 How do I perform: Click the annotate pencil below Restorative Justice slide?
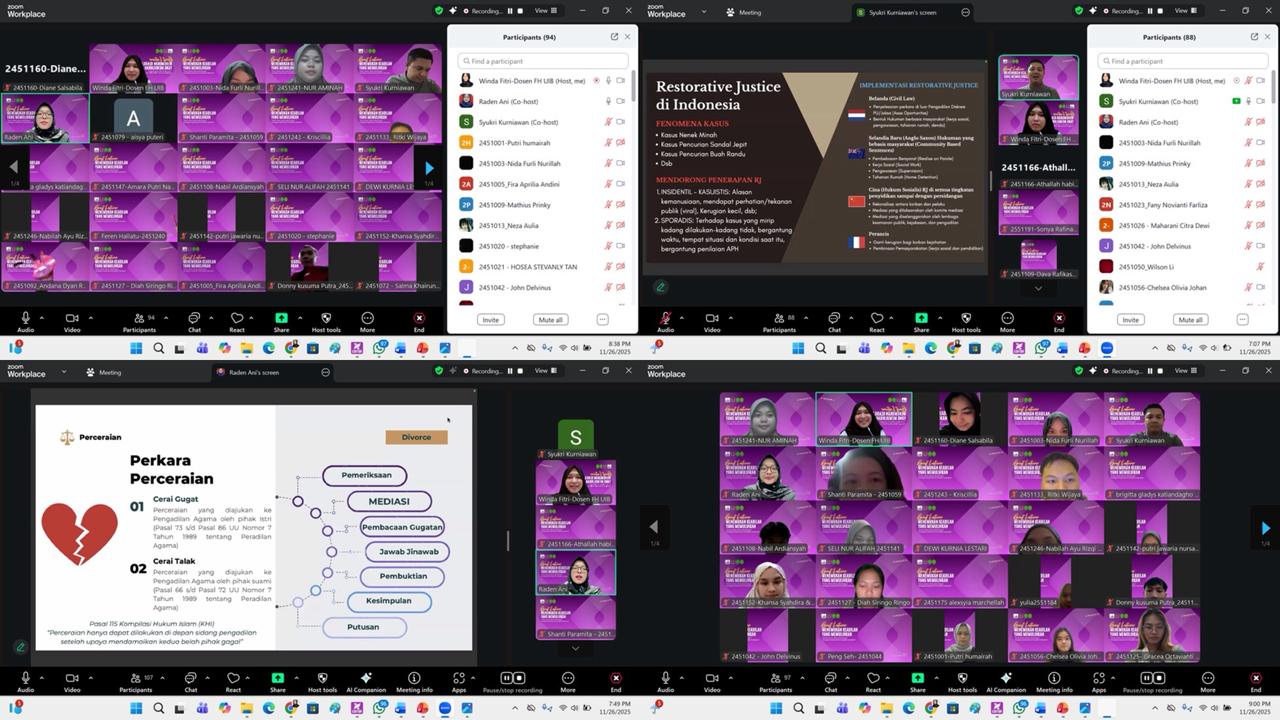click(x=661, y=287)
